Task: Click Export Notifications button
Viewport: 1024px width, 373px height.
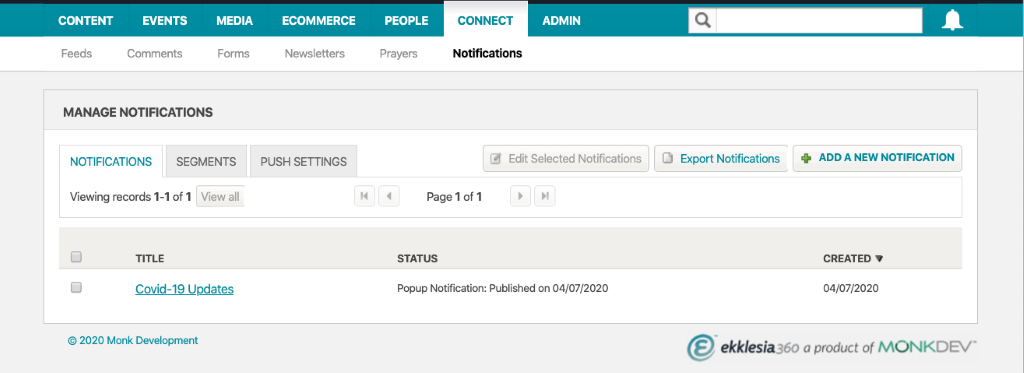Action: coord(721,159)
